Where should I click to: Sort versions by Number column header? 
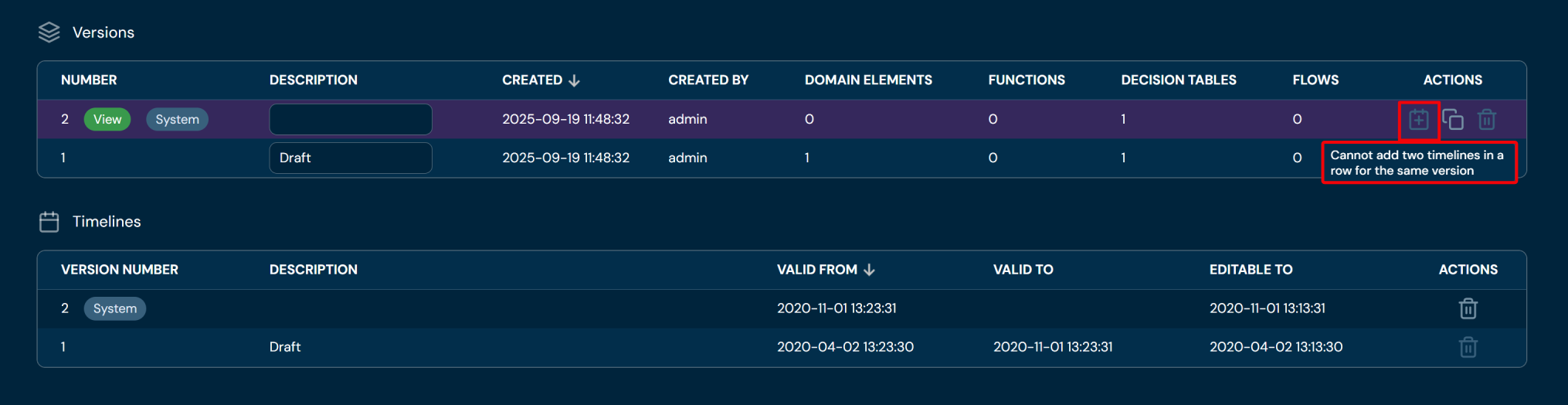pos(89,80)
